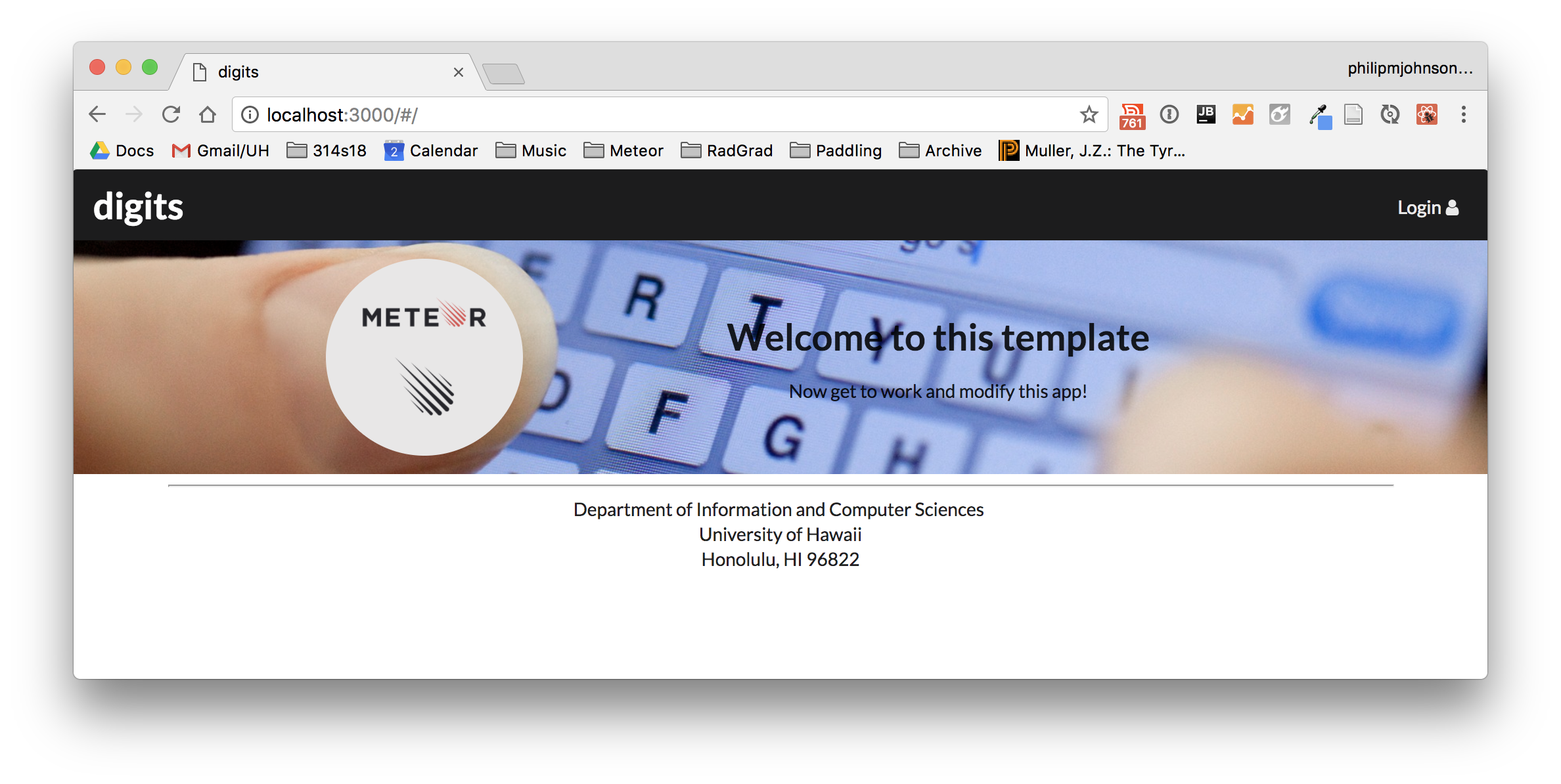1561x784 pixels.
Task: Go to browser home page
Action: [x=208, y=115]
